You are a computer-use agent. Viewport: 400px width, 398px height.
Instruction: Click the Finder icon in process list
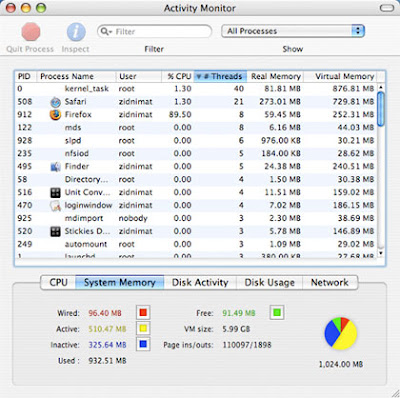click(x=55, y=166)
